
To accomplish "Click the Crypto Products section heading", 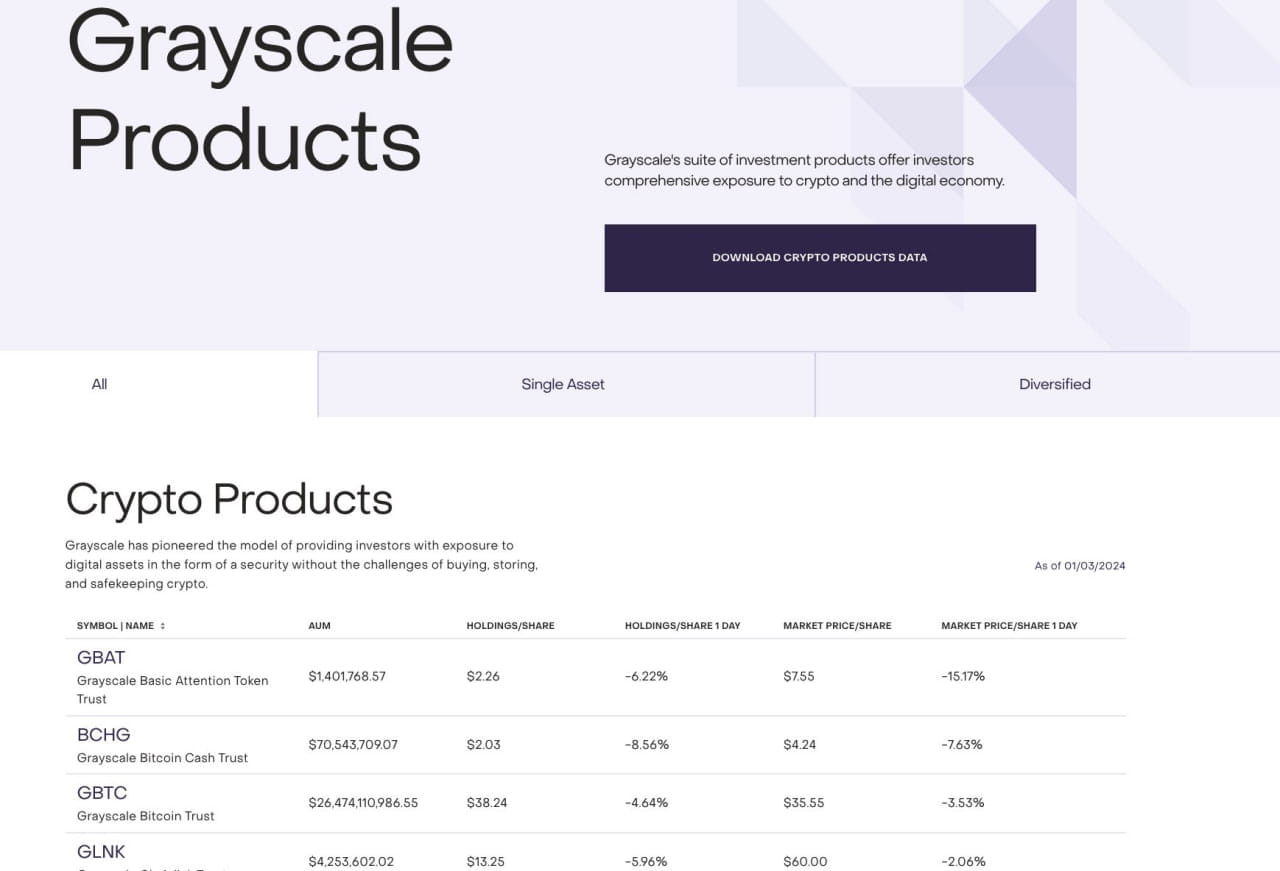I will click(x=229, y=499).
